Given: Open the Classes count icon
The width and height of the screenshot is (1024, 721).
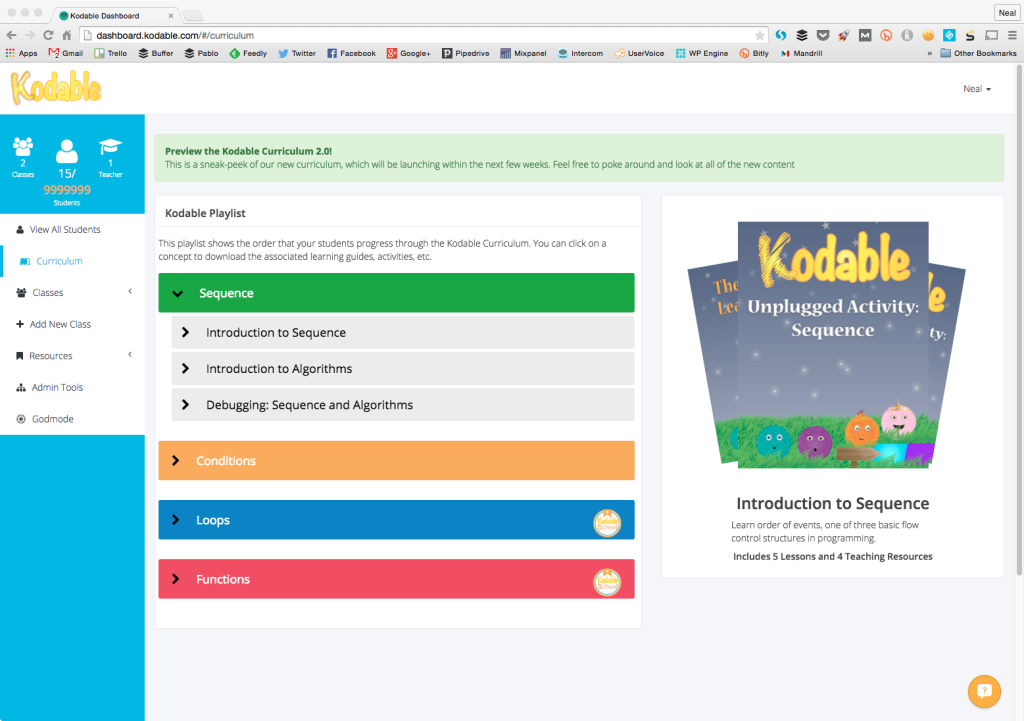Looking at the screenshot, I should 23,146.
